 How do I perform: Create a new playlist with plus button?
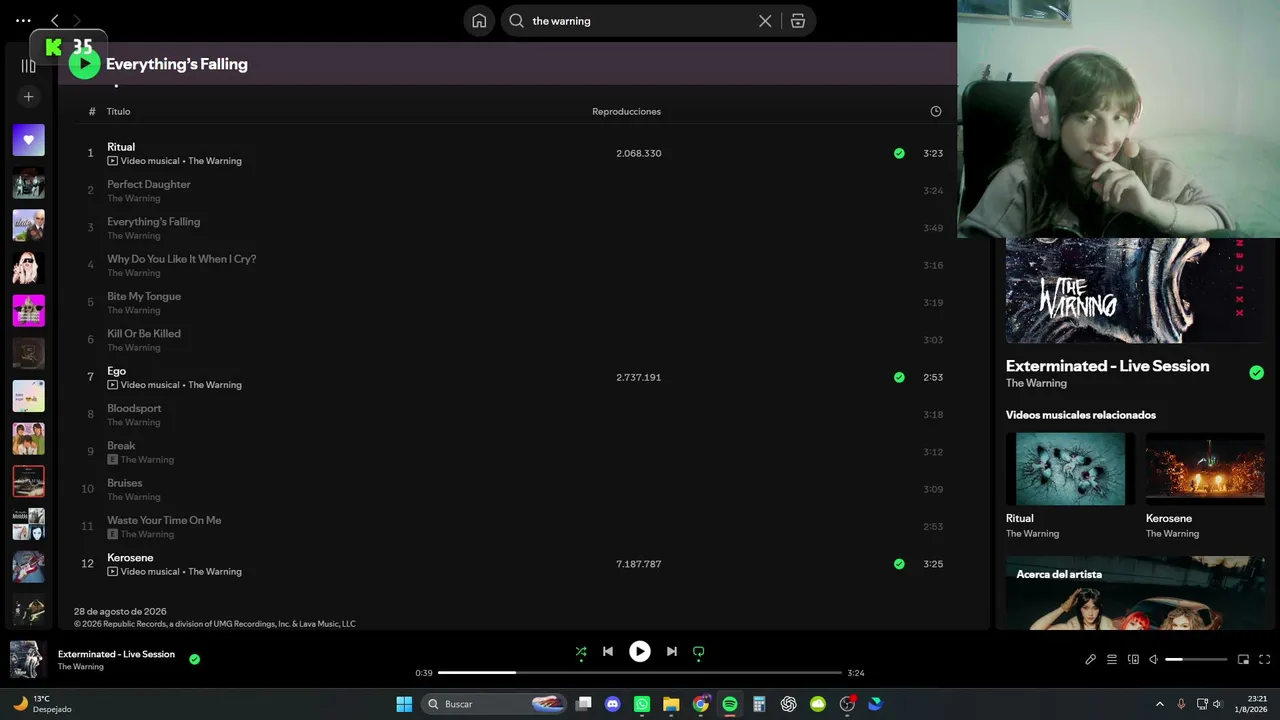(28, 97)
